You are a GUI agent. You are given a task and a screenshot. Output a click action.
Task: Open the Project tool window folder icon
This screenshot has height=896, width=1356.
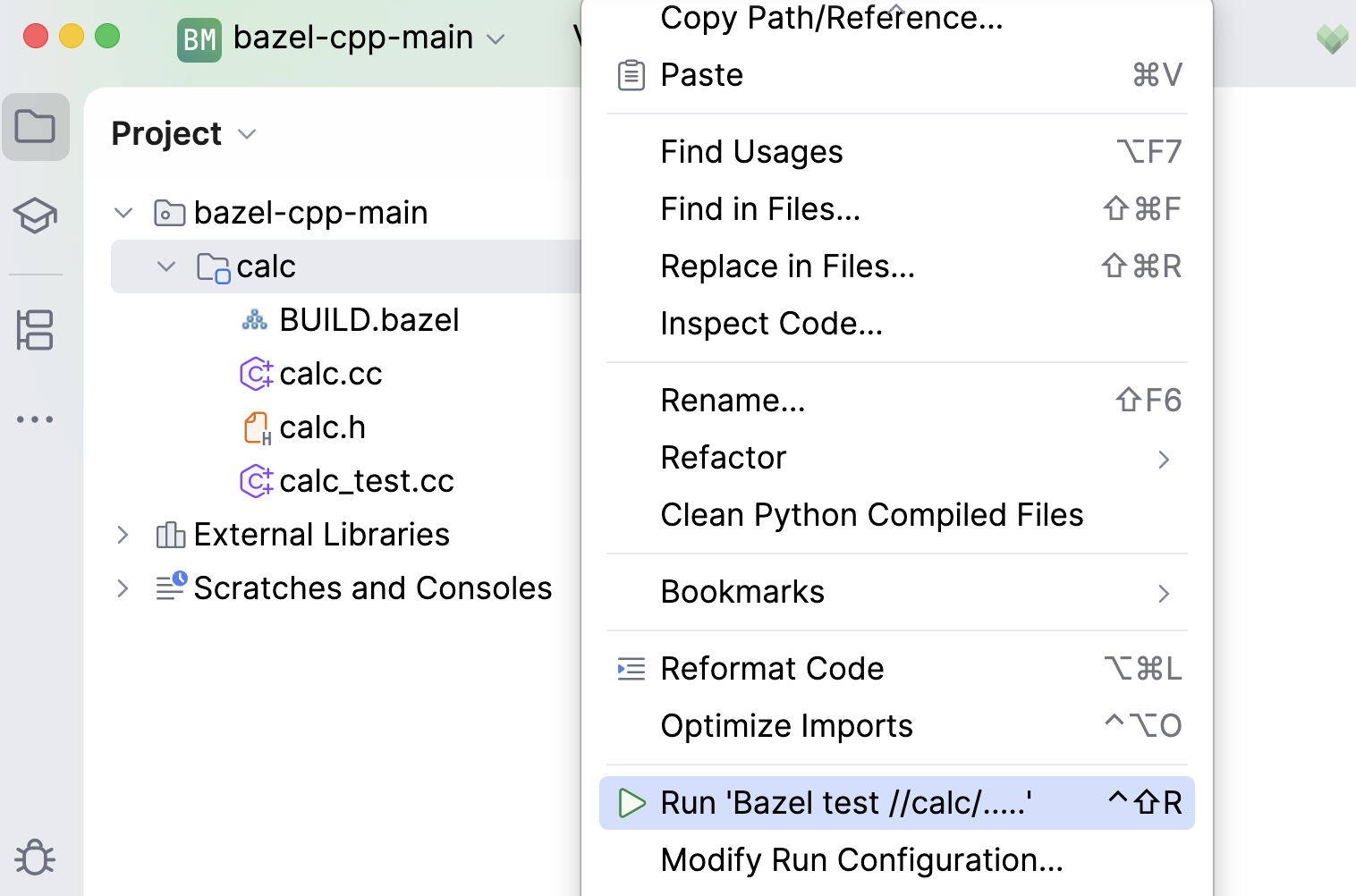[x=36, y=127]
